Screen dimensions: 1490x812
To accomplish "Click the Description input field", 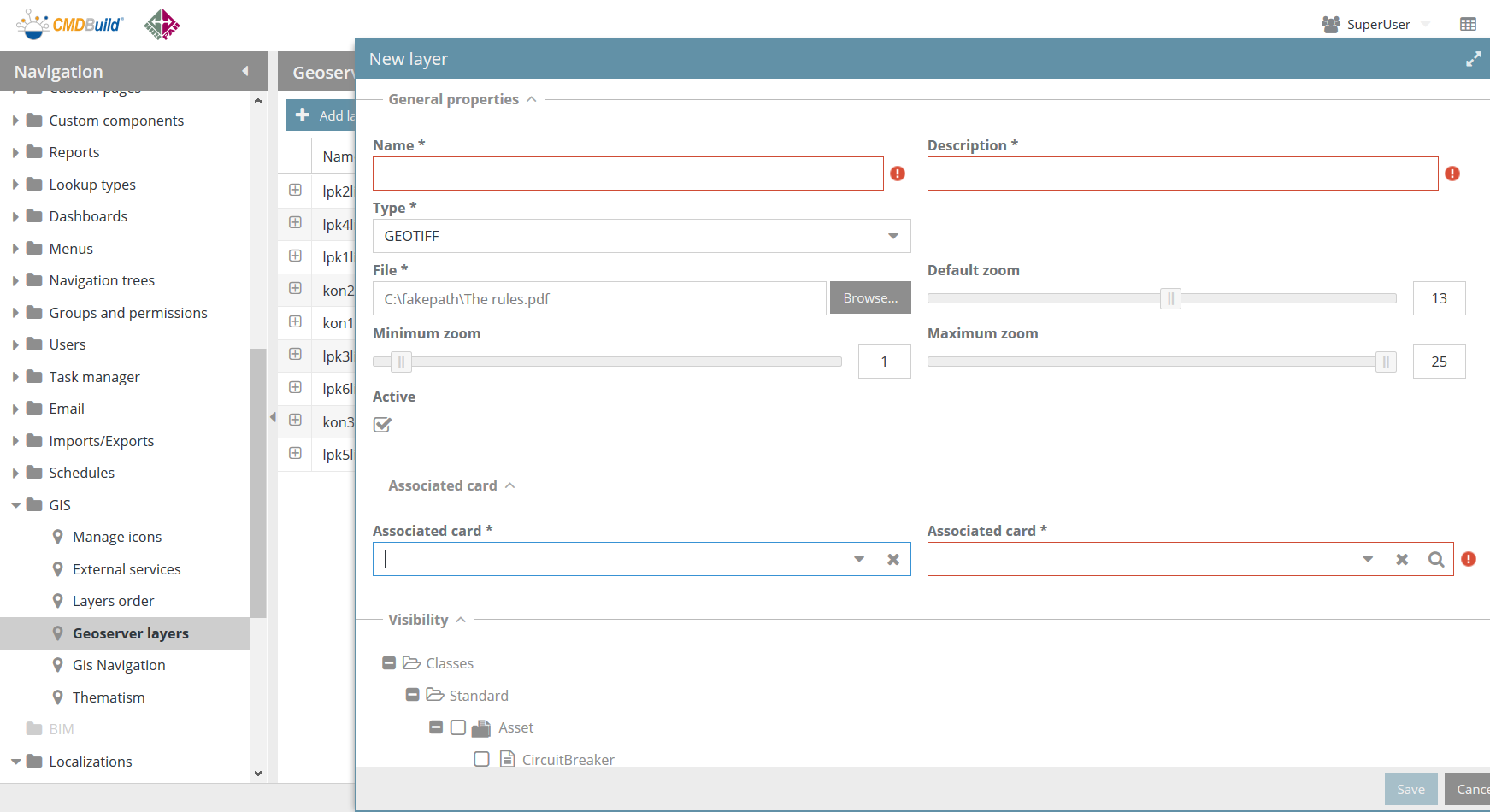I will click(x=1183, y=174).
